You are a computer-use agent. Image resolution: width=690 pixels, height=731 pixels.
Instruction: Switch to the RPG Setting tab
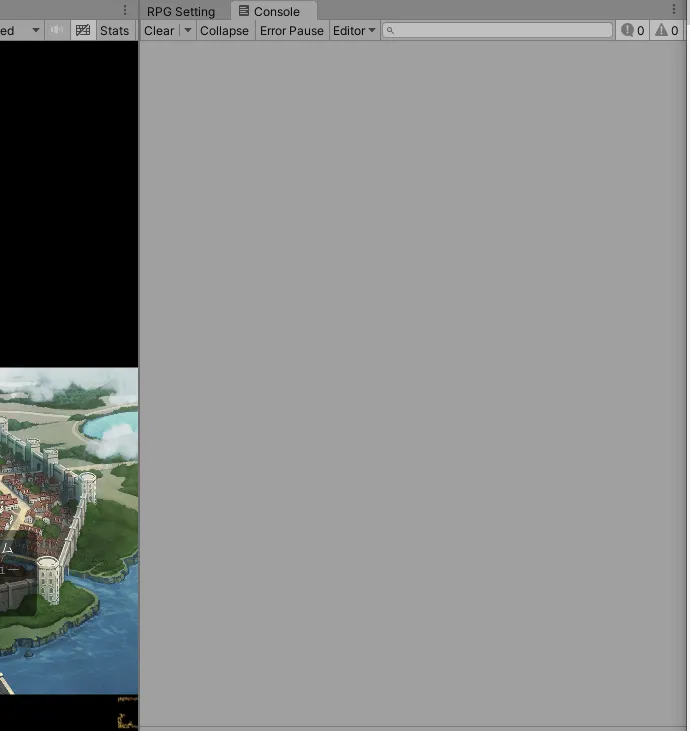pos(181,12)
